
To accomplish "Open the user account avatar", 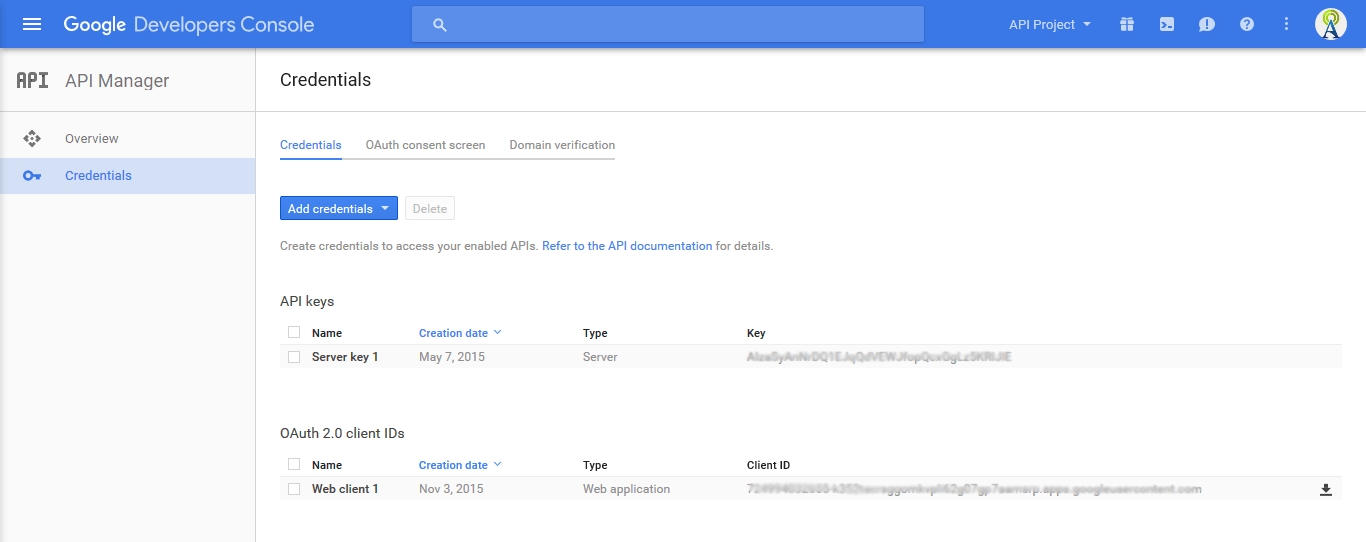I will 1330,24.
